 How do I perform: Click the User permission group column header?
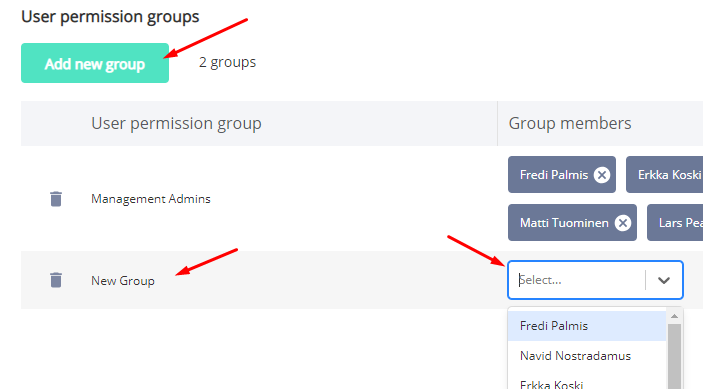(x=176, y=123)
